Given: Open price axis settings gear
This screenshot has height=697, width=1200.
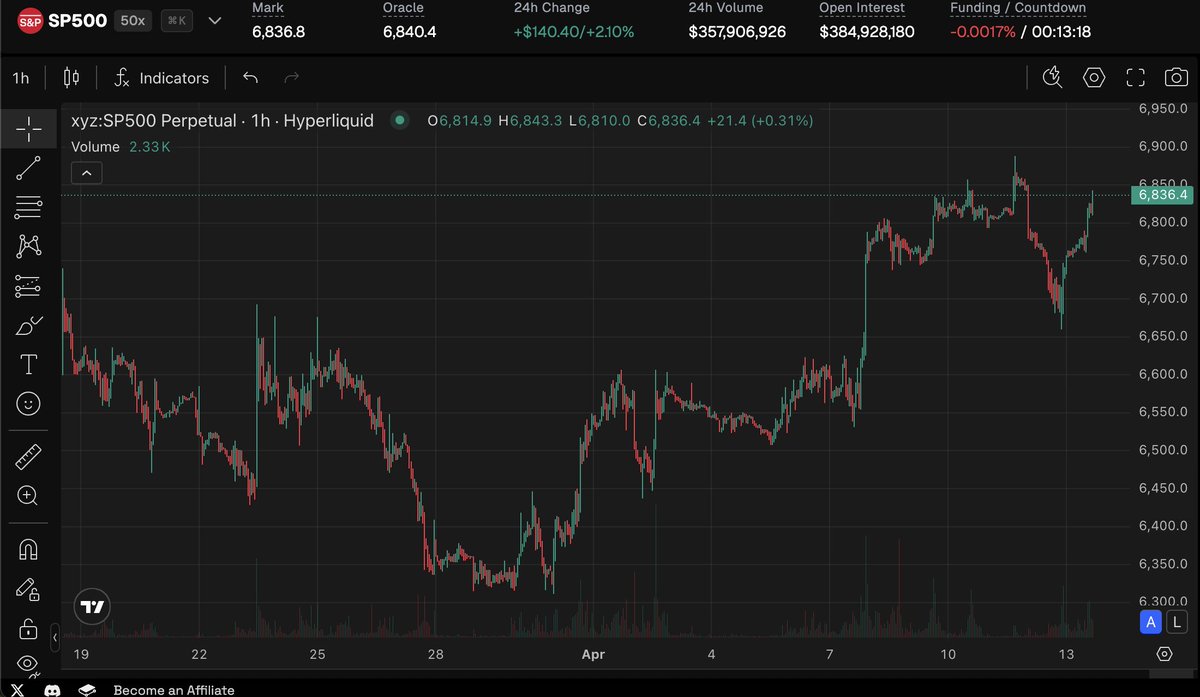Looking at the screenshot, I should [1164, 654].
